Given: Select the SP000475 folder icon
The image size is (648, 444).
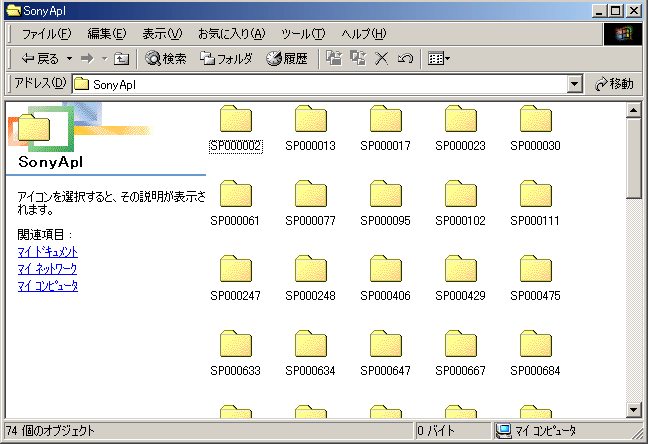Looking at the screenshot, I should (536, 269).
